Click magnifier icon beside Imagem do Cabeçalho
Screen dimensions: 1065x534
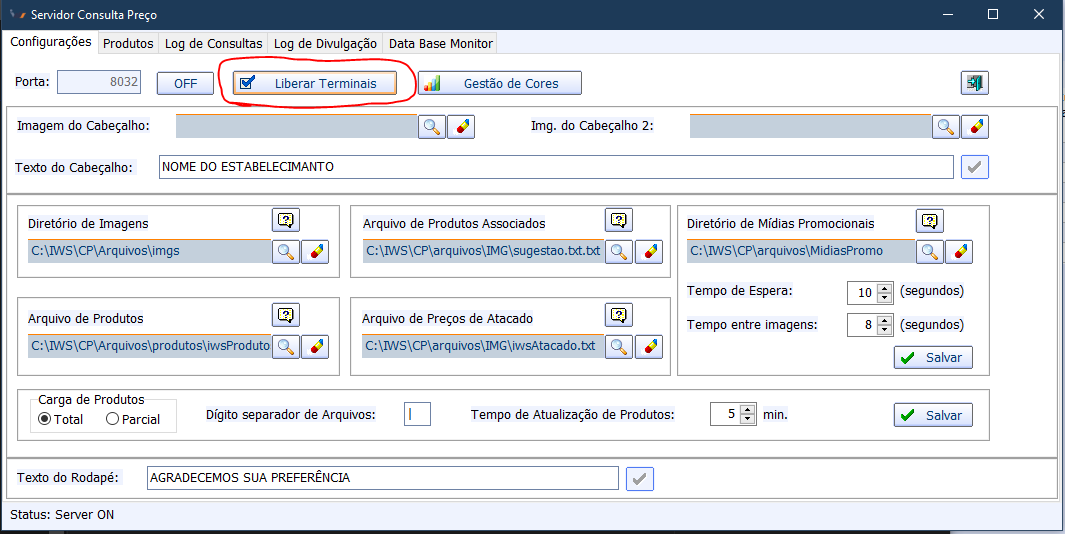(432, 126)
